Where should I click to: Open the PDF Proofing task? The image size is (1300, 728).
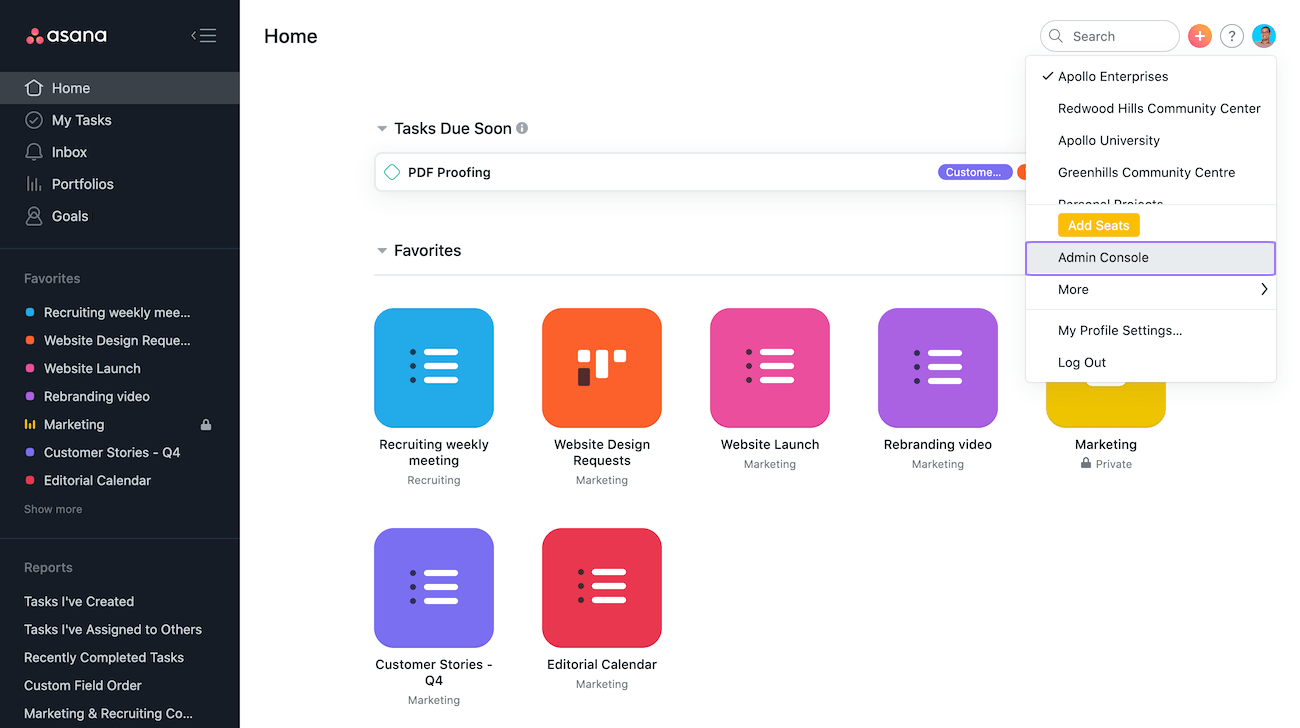click(449, 172)
